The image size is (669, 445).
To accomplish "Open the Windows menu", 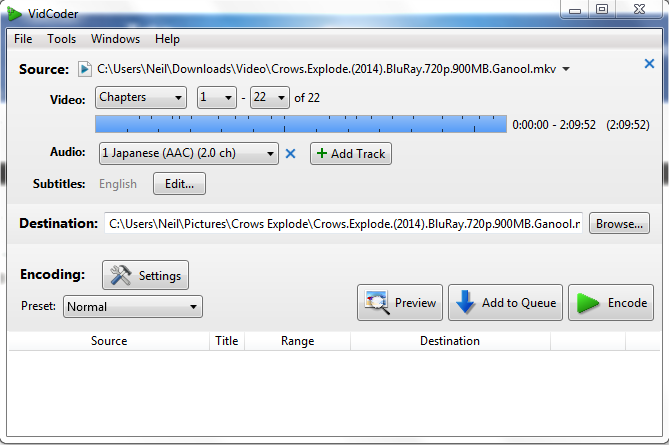I will pyautogui.click(x=115, y=39).
